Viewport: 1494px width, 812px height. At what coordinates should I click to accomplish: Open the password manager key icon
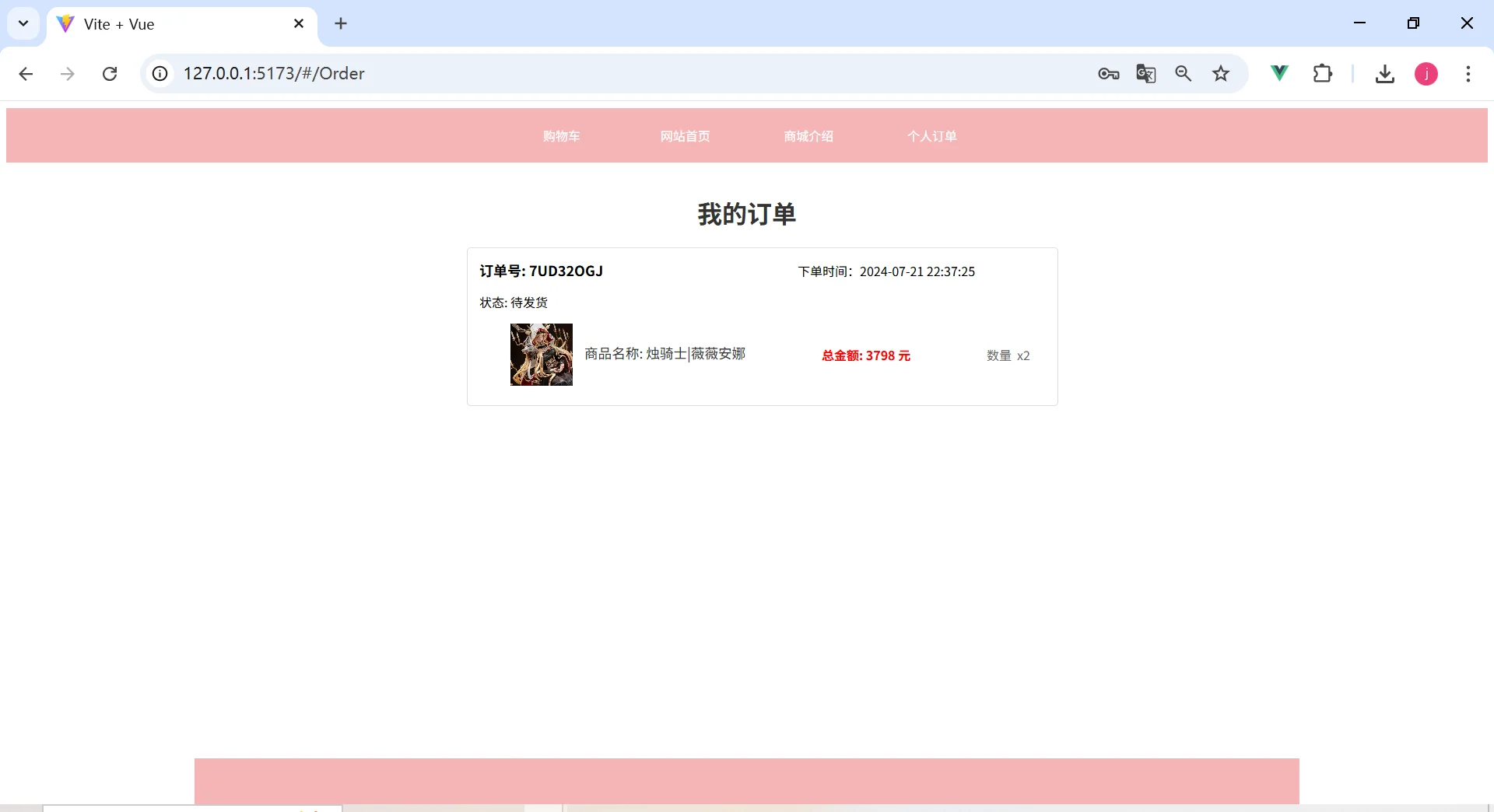tap(1109, 74)
